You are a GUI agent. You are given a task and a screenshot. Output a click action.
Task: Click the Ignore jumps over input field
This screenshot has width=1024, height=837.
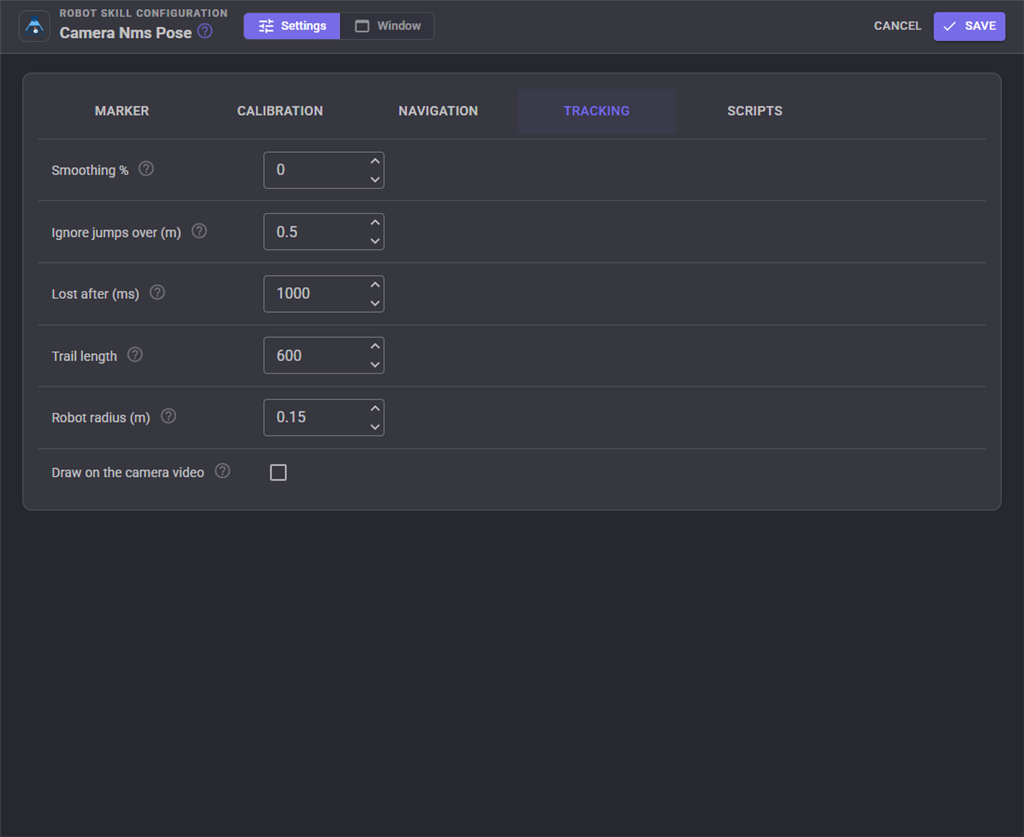[x=324, y=232]
